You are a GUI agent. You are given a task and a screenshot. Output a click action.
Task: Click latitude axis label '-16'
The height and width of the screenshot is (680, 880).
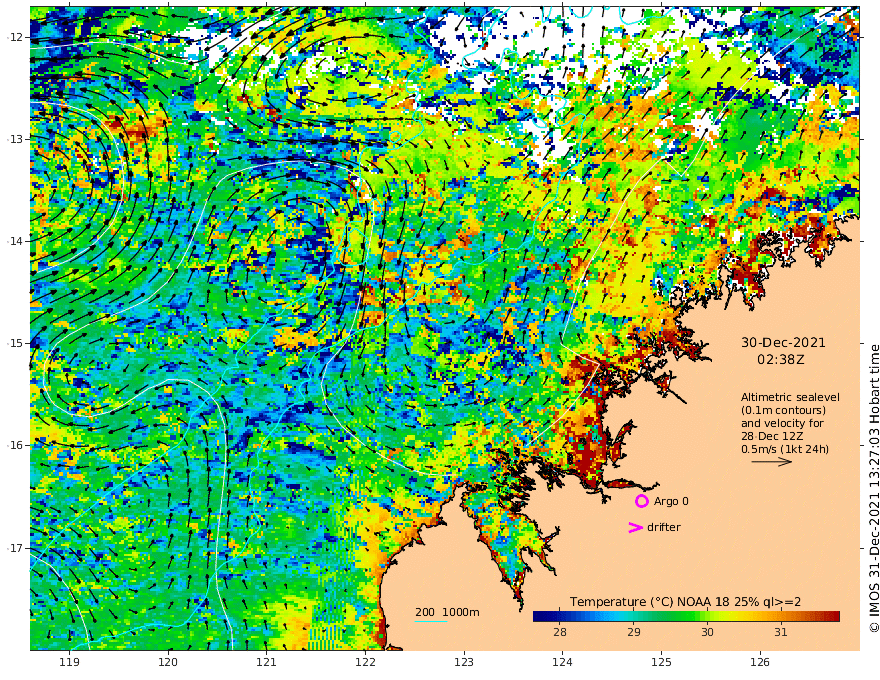tap(15, 445)
